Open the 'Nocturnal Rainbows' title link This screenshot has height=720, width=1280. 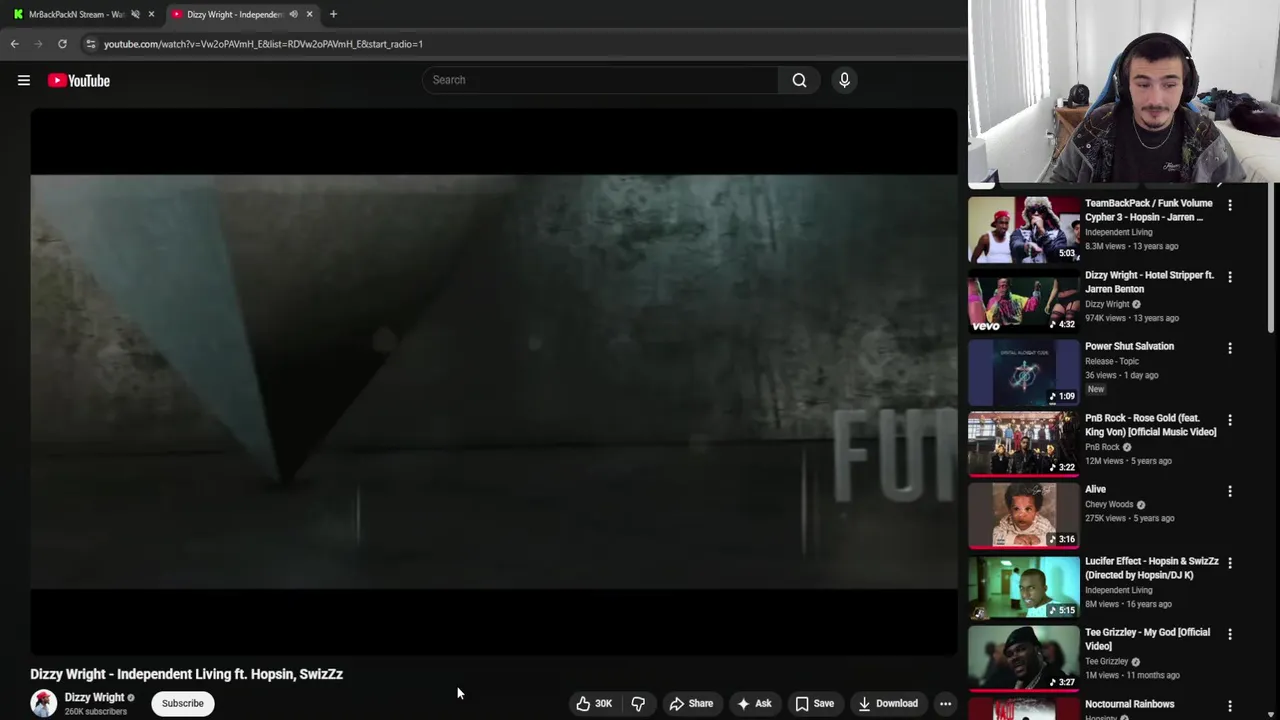tap(1129, 704)
